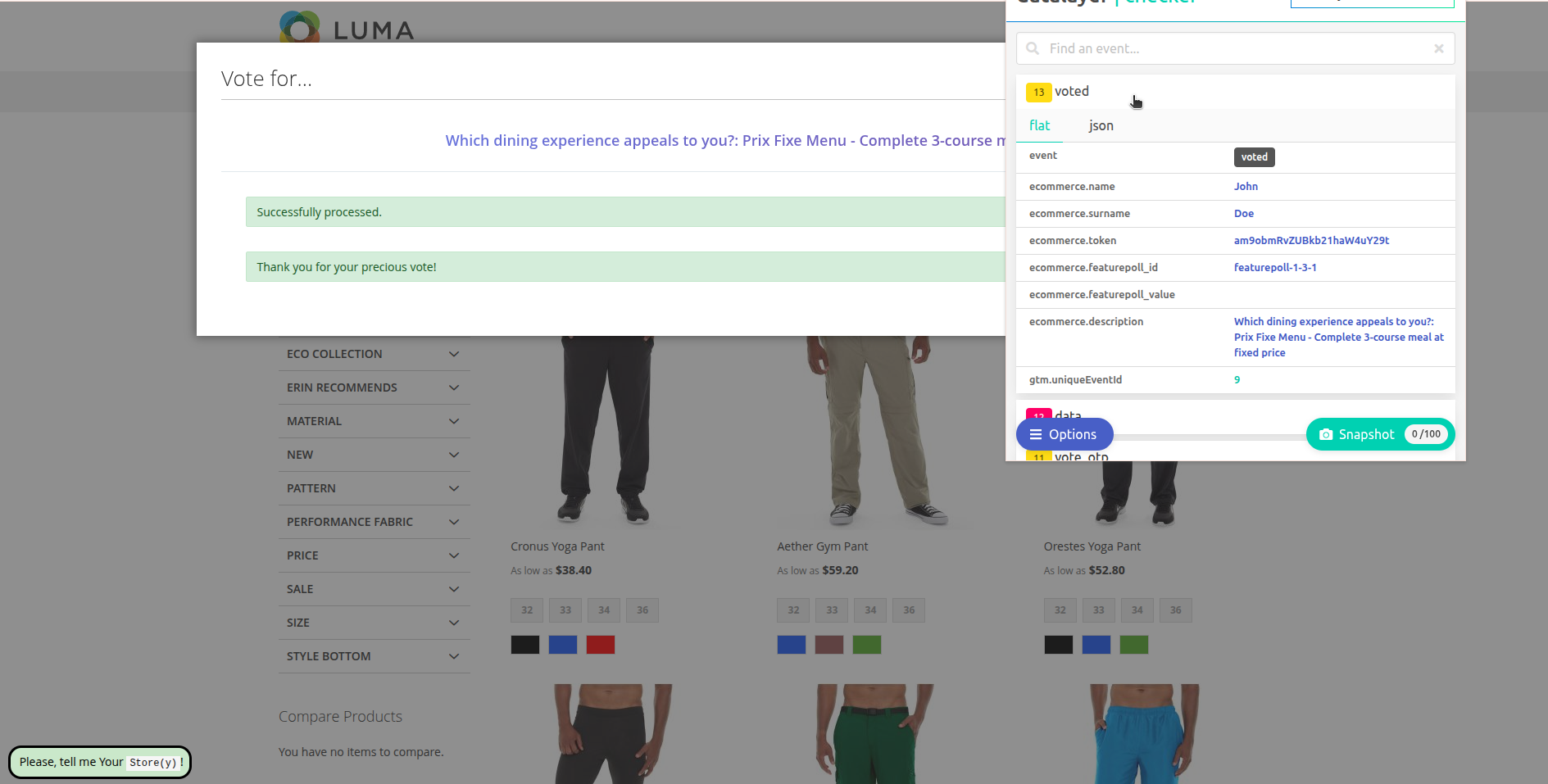Image resolution: width=1548 pixels, height=784 pixels.
Task: Clear the Find an event search field
Action: click(1438, 48)
